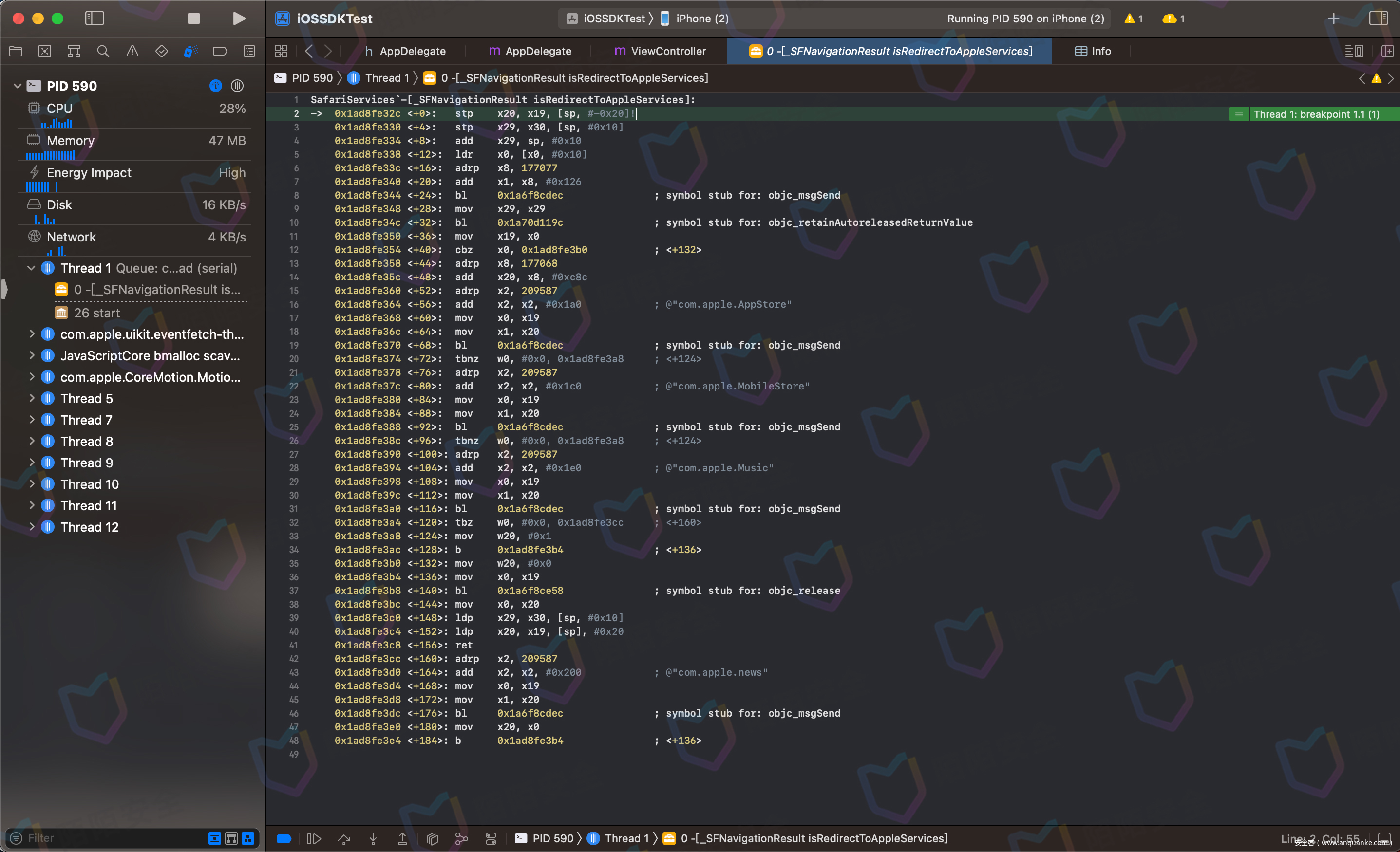Click the Debug view hierarchy icon
This screenshot has width=1400, height=852.
pos(433,839)
